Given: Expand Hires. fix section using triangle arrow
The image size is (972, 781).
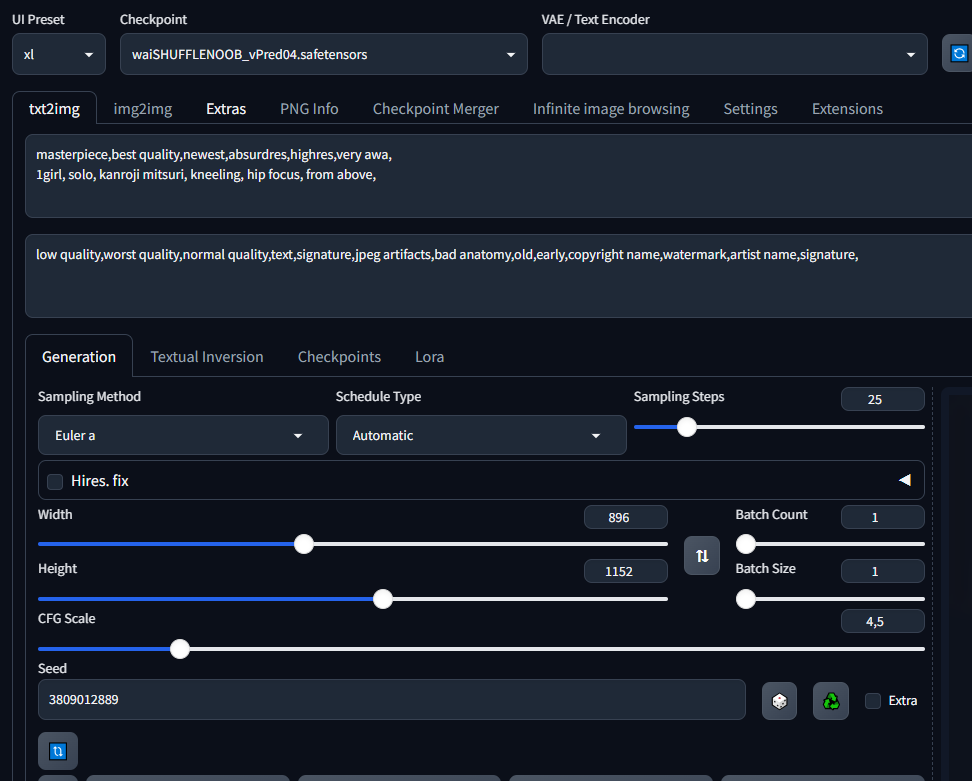Looking at the screenshot, I should pyautogui.click(x=904, y=480).
